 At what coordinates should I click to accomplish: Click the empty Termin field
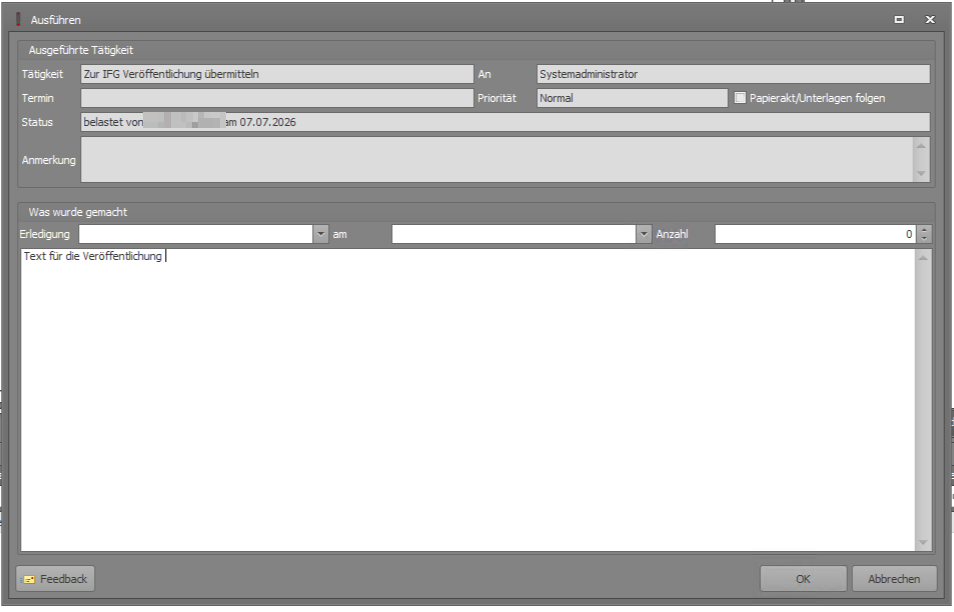[277, 98]
